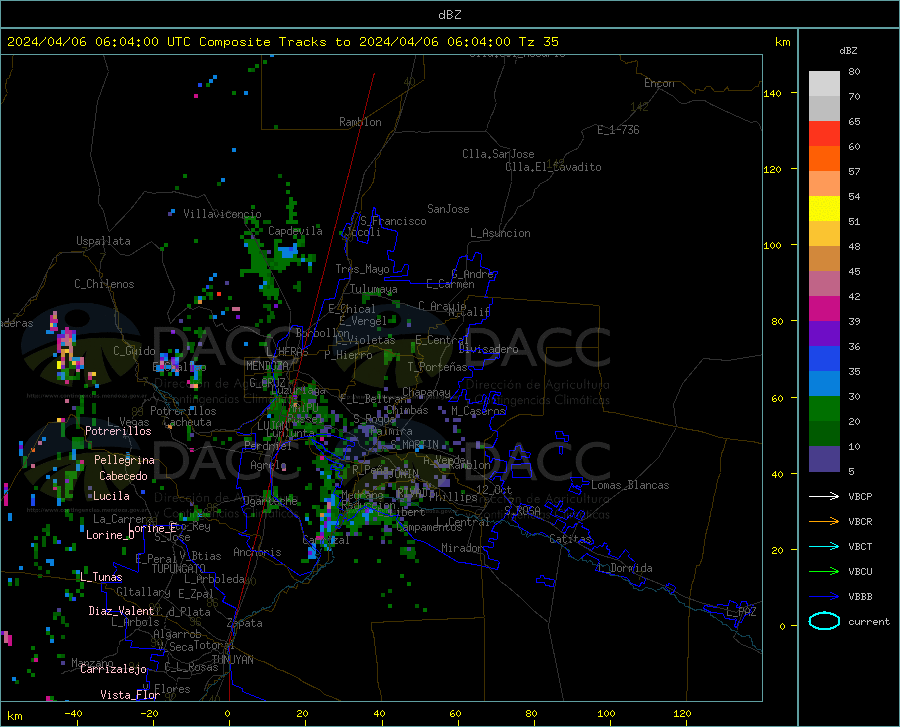The width and height of the screenshot is (900, 727).
Task: Click the 12_Oct map label
Action: (x=494, y=490)
